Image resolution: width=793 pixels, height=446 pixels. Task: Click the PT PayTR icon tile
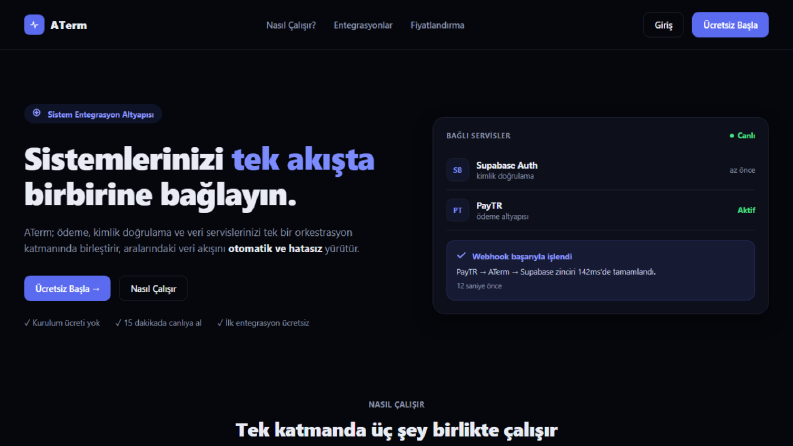tap(457, 210)
